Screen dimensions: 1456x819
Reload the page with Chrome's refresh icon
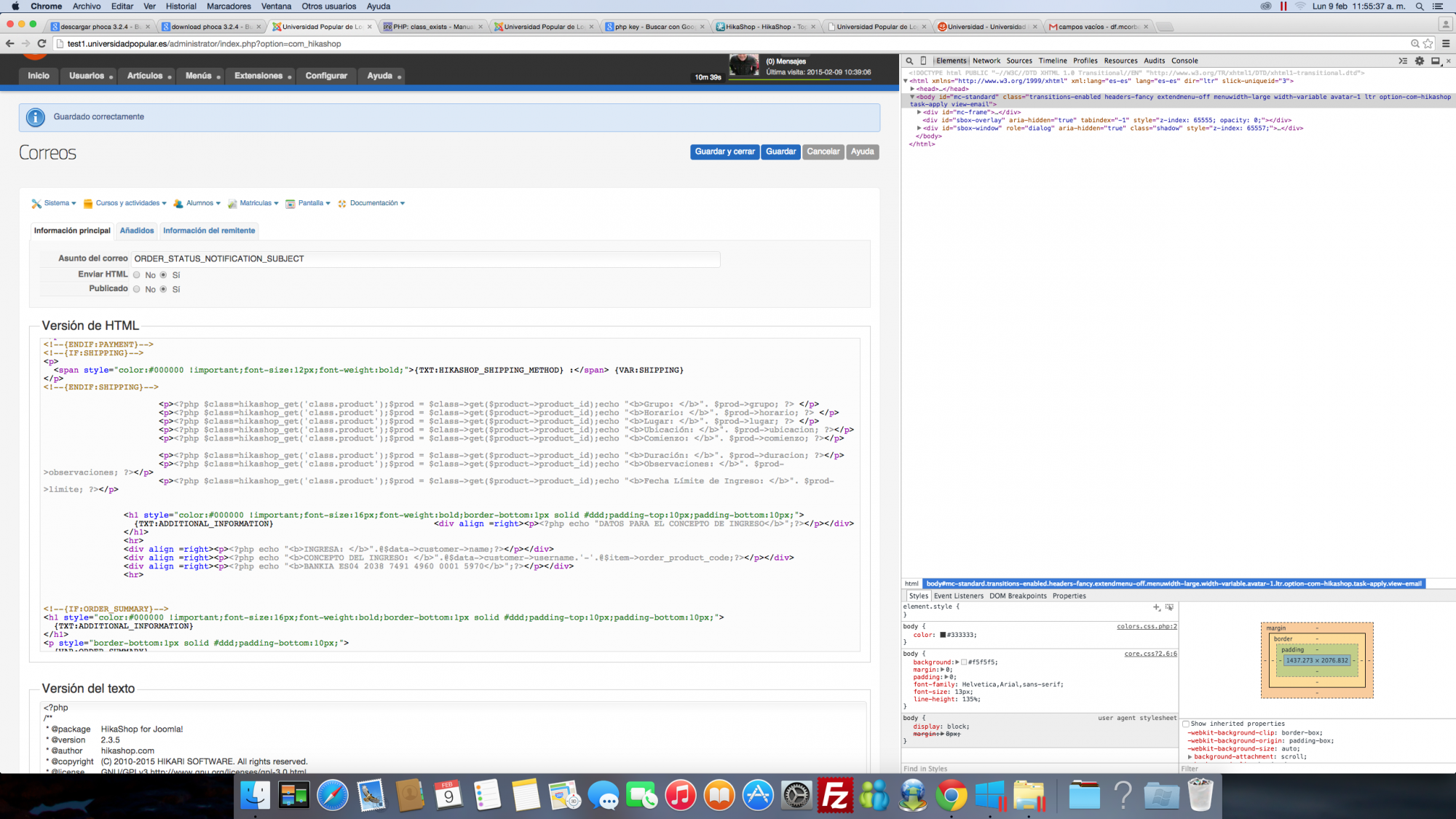[x=41, y=44]
